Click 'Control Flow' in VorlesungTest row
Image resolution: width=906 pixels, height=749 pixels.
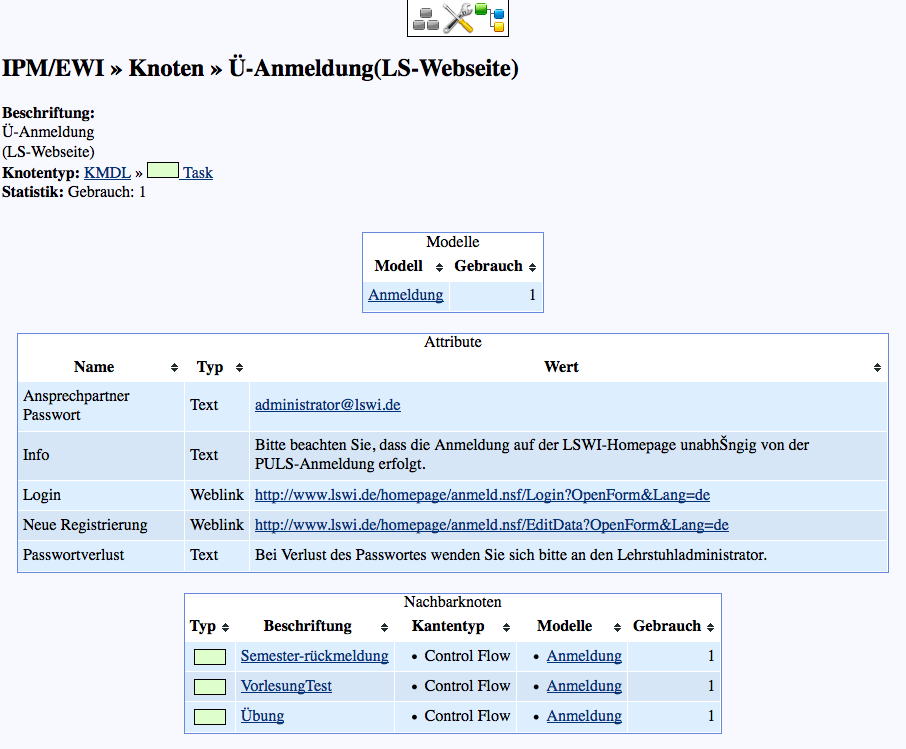[x=467, y=686]
